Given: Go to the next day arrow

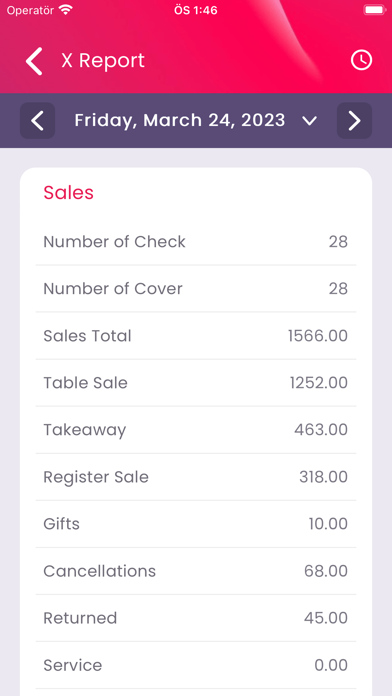Looking at the screenshot, I should (354, 120).
